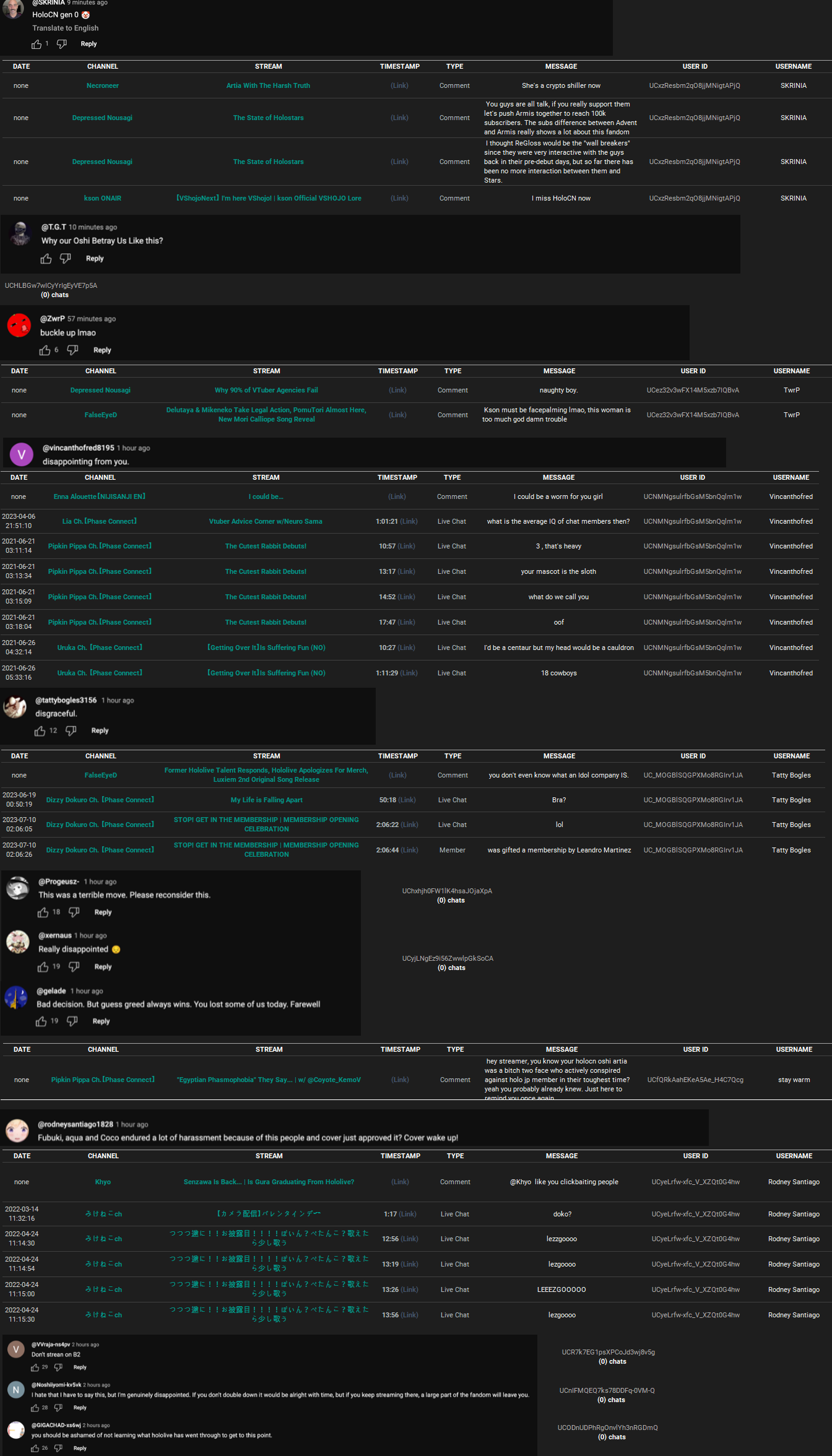Reply to @GIGACHAD-xs6wj's comment
Viewport: 832px width, 1456px height.
tap(80, 1449)
